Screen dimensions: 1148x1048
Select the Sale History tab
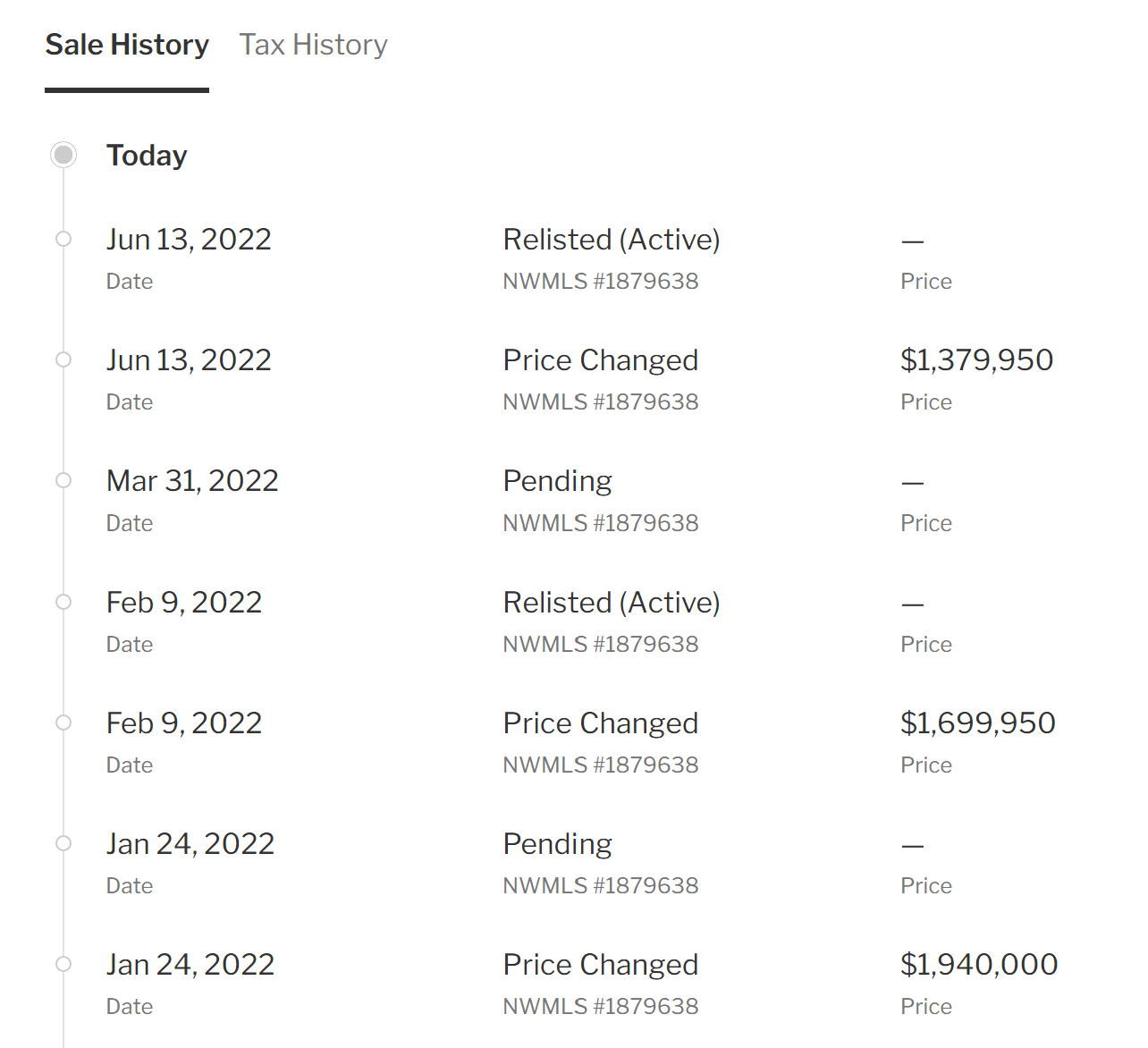click(x=127, y=45)
